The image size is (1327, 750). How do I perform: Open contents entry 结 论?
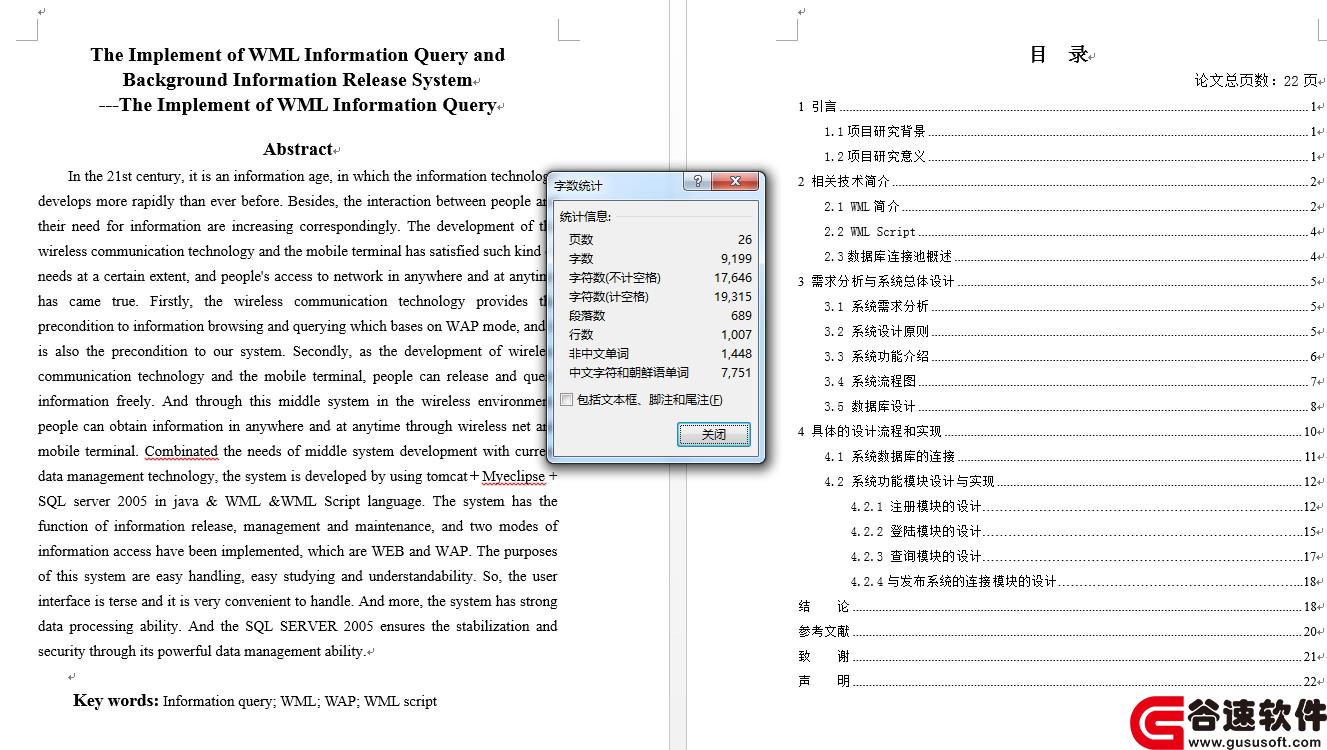[x=1058, y=606]
